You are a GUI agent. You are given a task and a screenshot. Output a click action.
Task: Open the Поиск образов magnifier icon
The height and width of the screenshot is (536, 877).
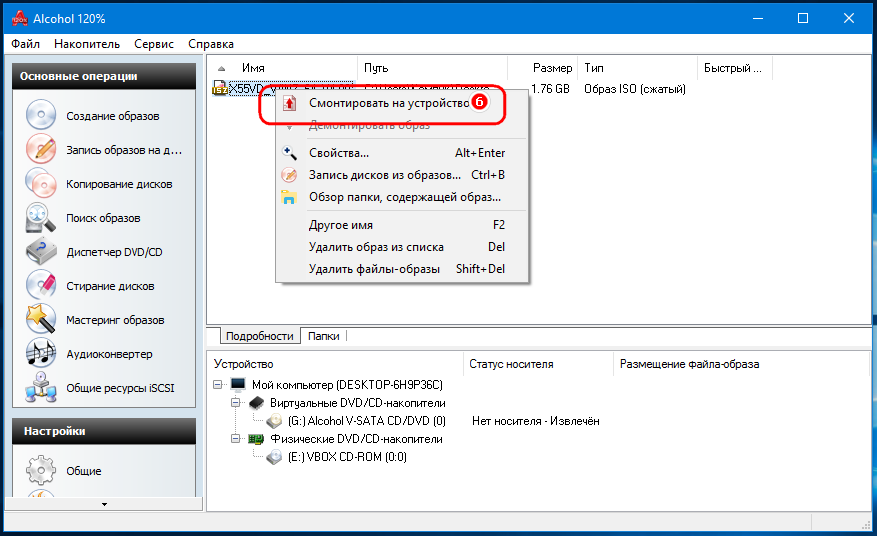pyautogui.click(x=41, y=218)
